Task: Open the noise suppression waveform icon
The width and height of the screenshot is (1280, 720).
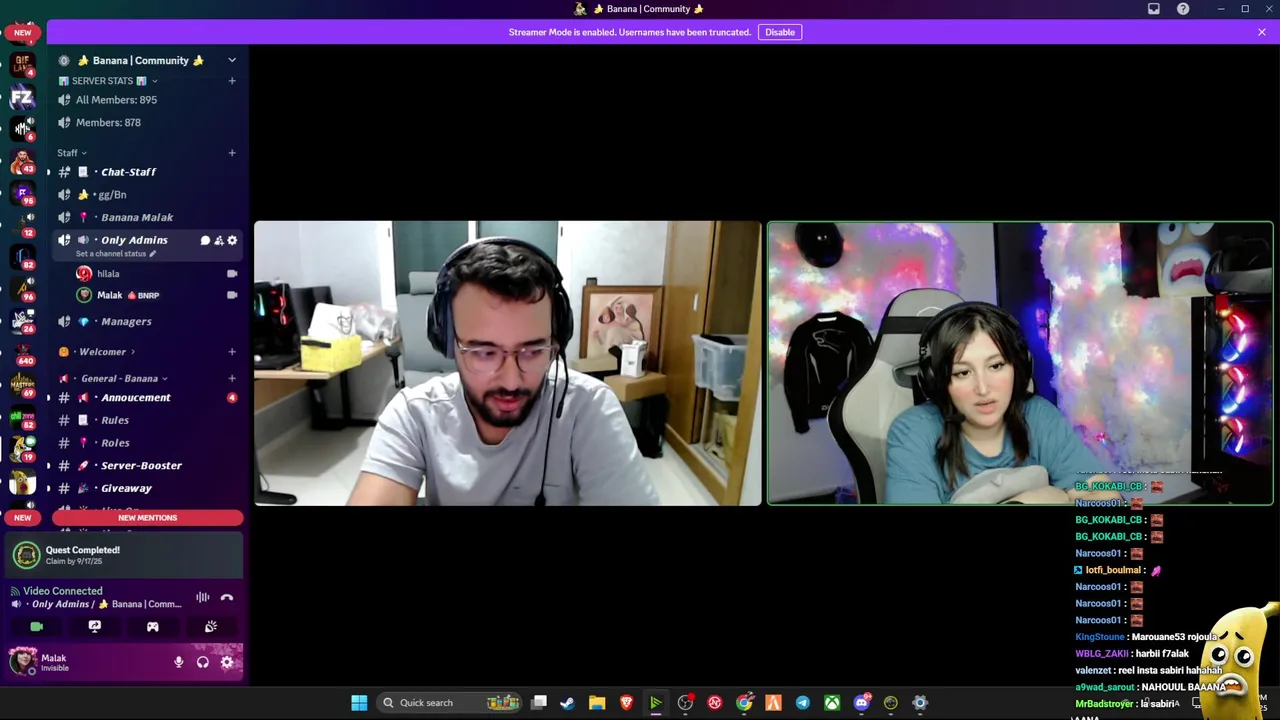Action: (x=203, y=597)
